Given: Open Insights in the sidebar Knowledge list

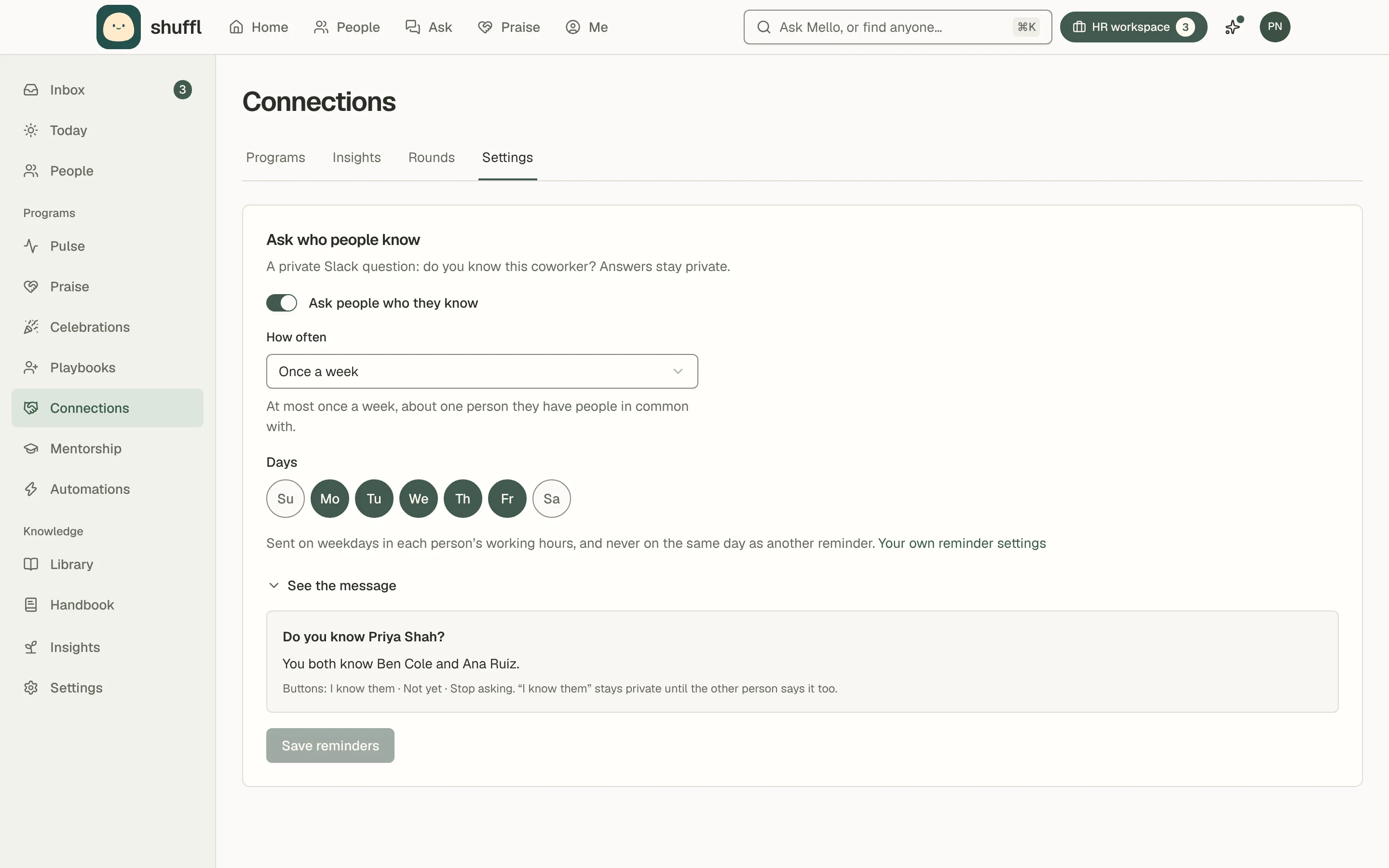Looking at the screenshot, I should point(108,647).
